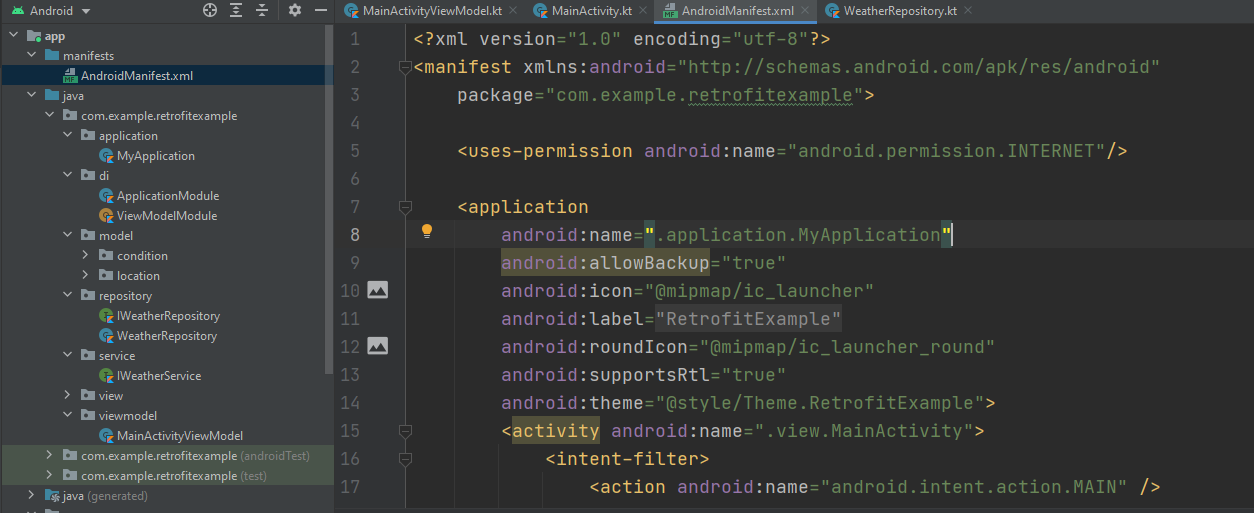Expand the java (generated) folder
The width and height of the screenshot is (1254, 513).
coord(32,496)
